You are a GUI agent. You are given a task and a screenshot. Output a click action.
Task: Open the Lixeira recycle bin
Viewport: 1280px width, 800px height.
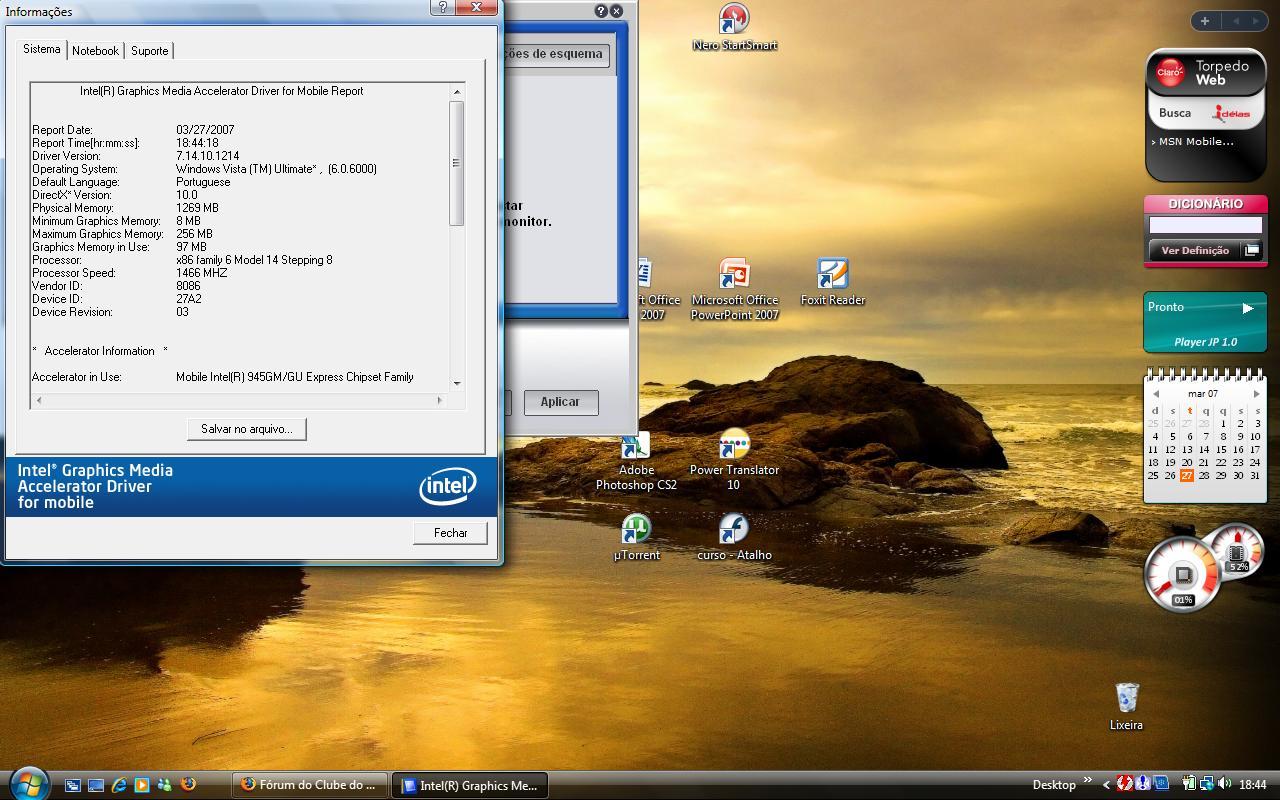[x=1126, y=706]
